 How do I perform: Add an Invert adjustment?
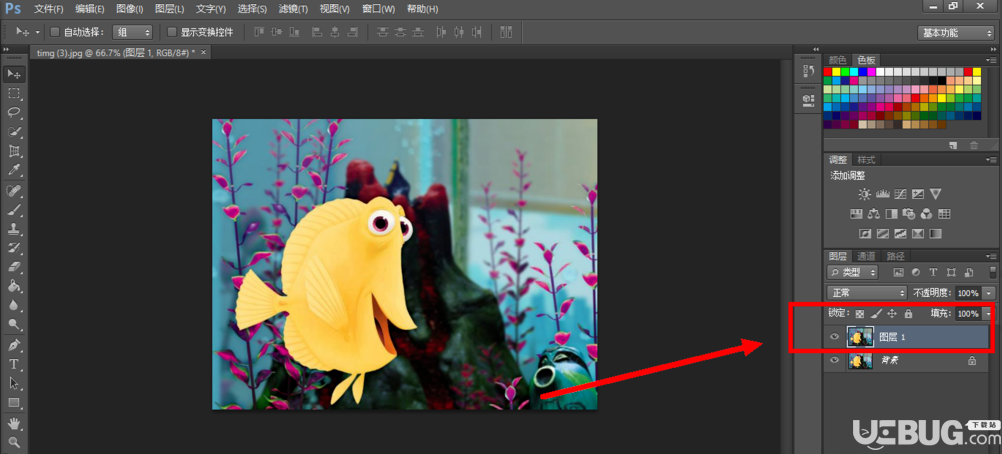click(x=865, y=233)
